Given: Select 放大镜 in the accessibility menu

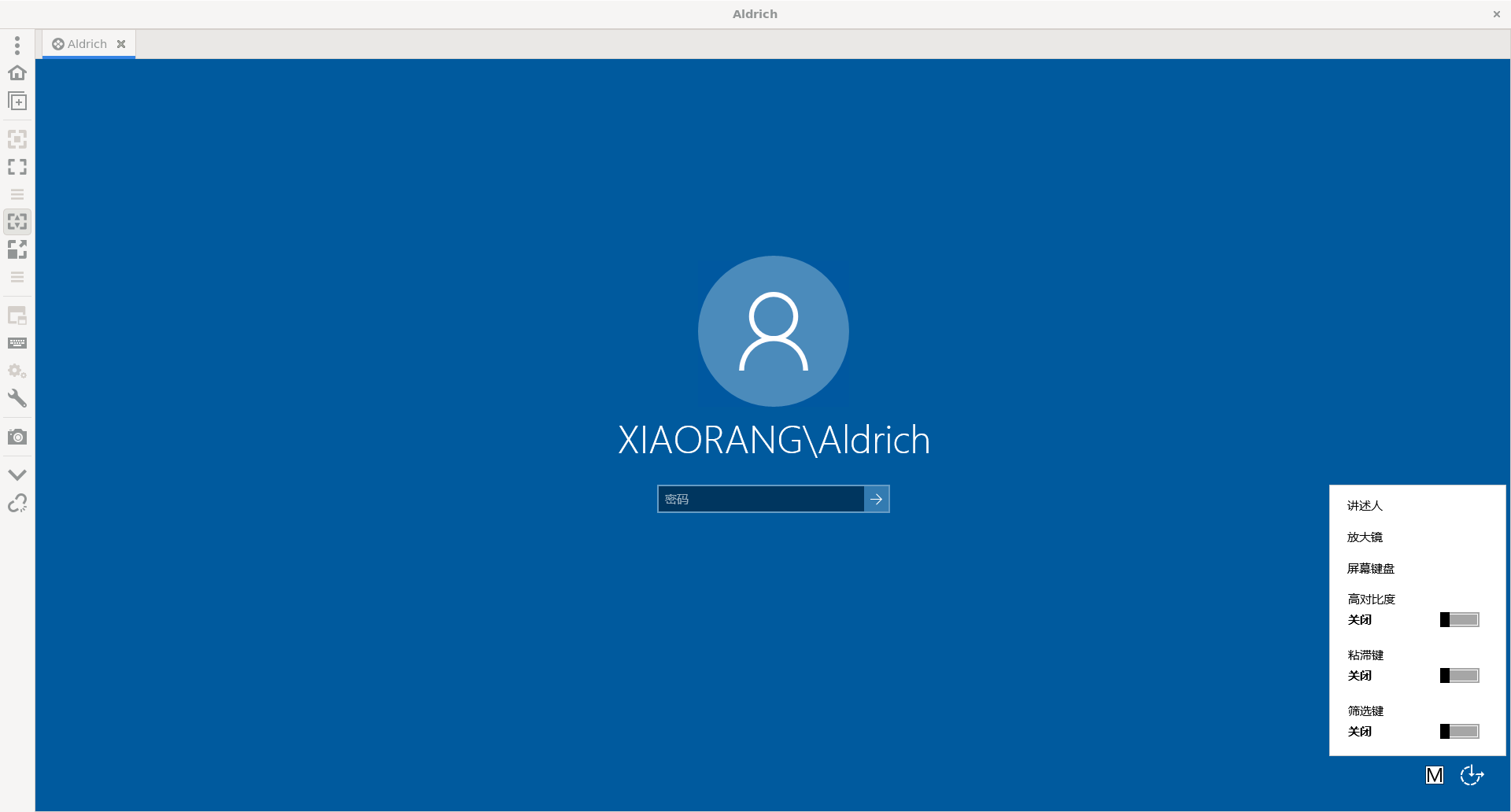Looking at the screenshot, I should [1365, 537].
